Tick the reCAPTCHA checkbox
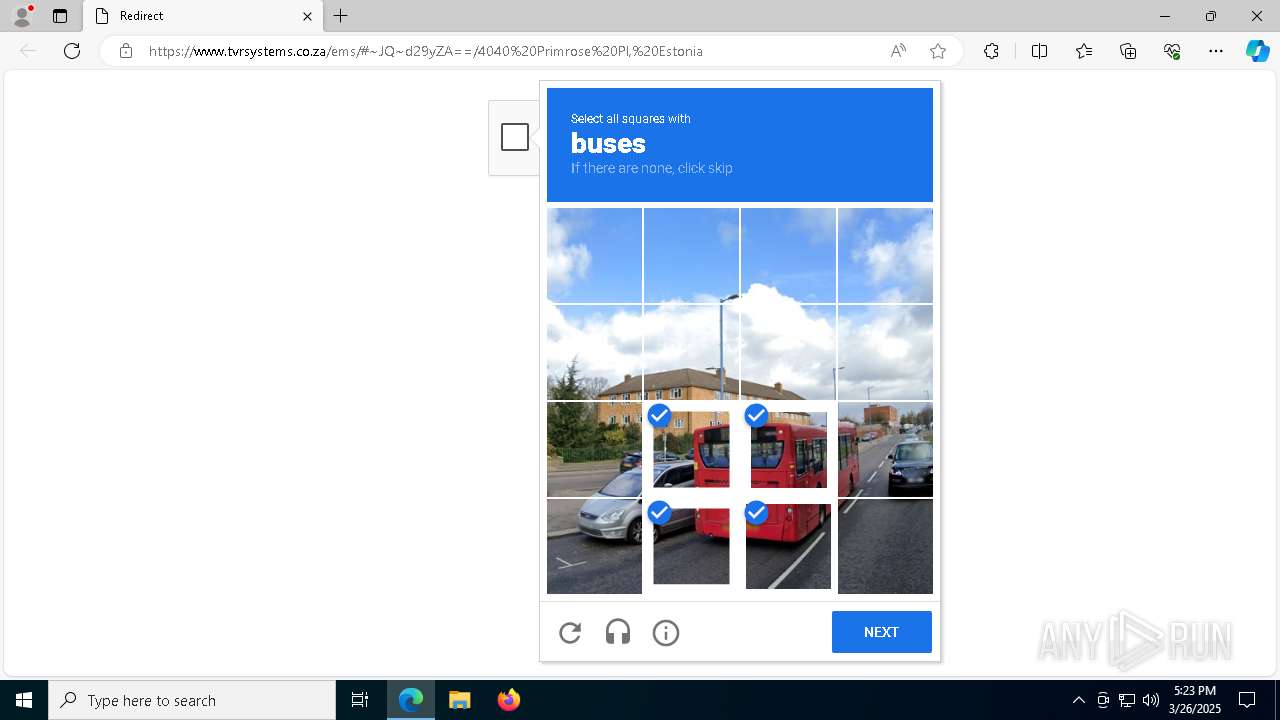The image size is (1280, 720). [515, 137]
